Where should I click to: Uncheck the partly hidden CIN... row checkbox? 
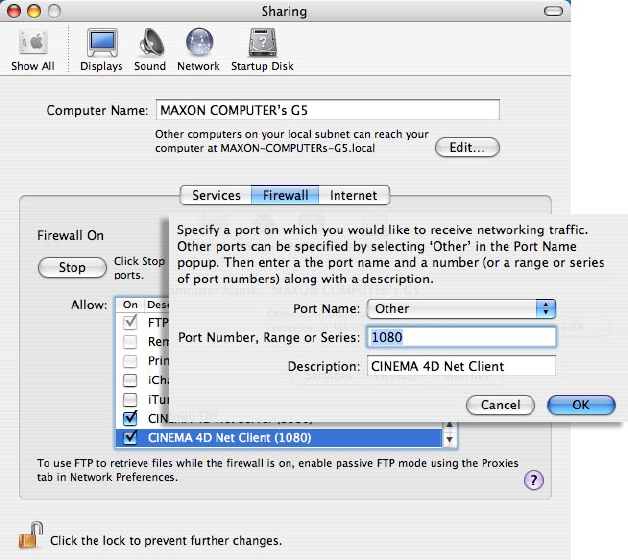[x=130, y=418]
